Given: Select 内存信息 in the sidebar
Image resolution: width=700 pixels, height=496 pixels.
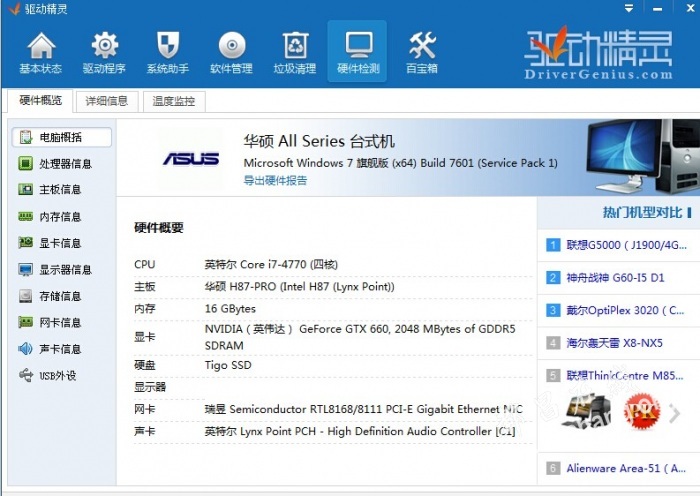Looking at the screenshot, I should pos(62,217).
